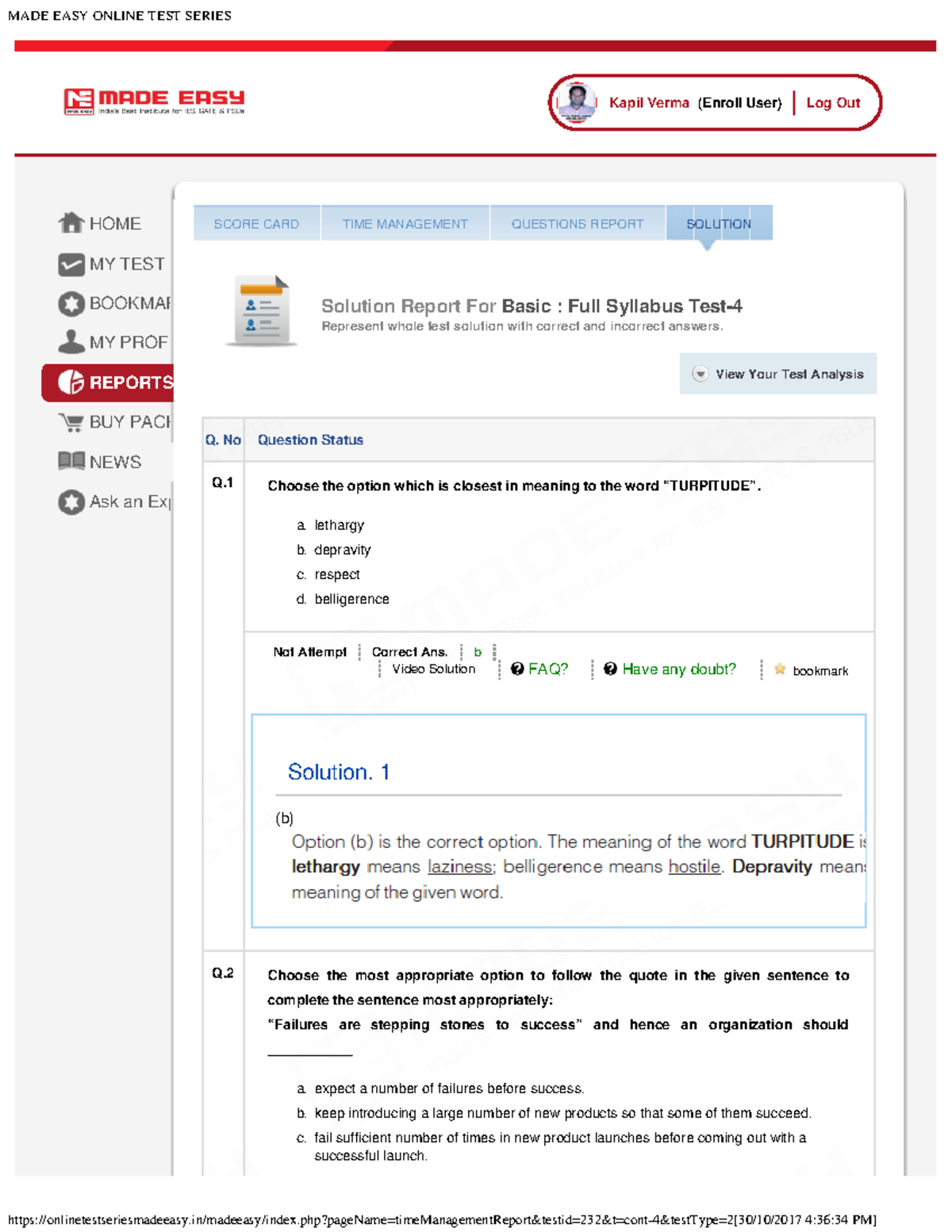Click the Question Status column header
The width and height of the screenshot is (952, 1232).
tap(310, 439)
